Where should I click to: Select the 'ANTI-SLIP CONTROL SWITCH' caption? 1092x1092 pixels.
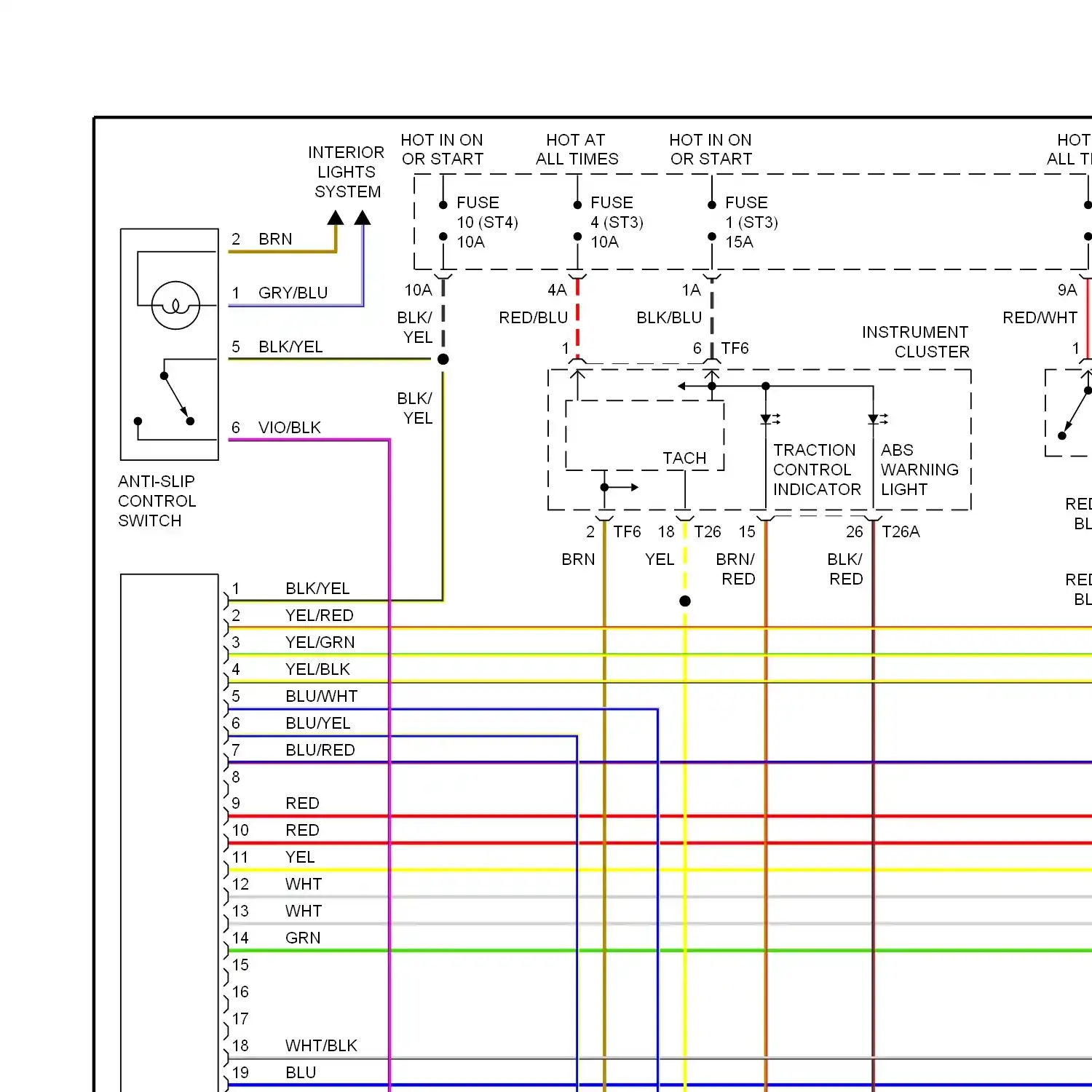coord(157,501)
